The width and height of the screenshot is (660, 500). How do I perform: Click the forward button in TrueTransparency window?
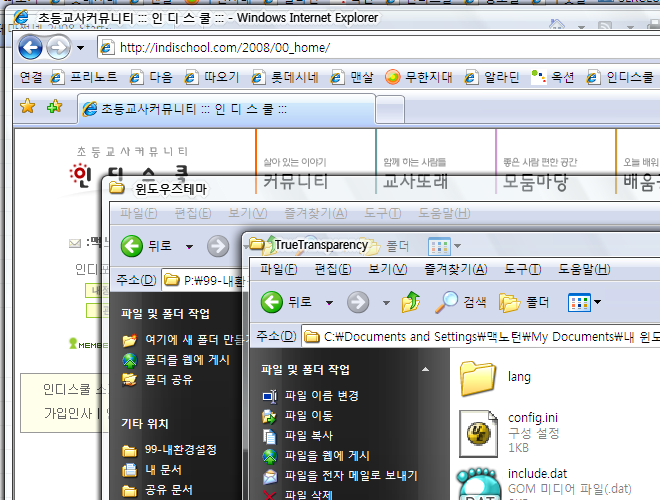pos(358,302)
